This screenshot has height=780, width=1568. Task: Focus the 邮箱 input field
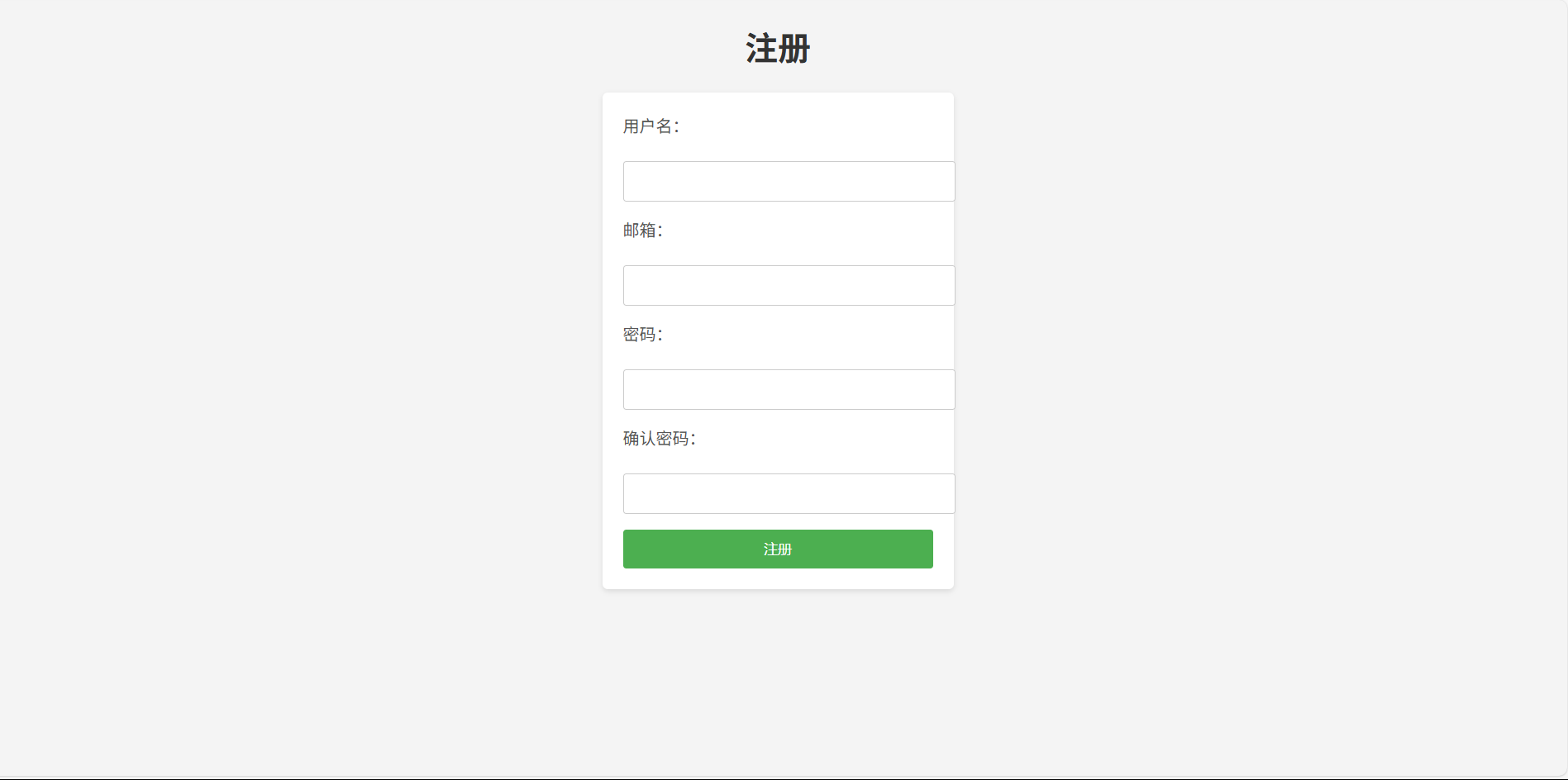pos(789,285)
